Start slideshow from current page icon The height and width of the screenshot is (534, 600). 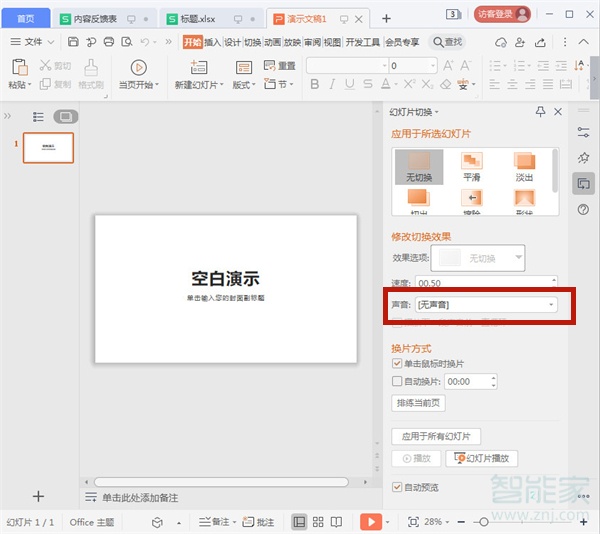pyautogui.click(x=139, y=68)
